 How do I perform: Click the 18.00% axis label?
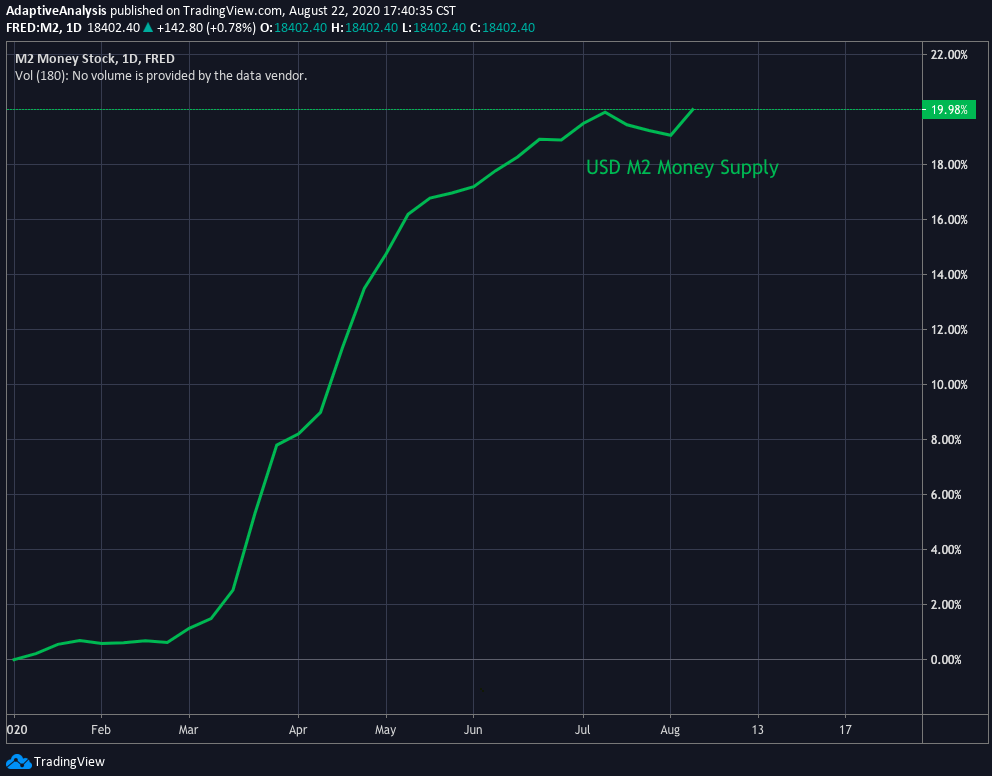tap(949, 165)
